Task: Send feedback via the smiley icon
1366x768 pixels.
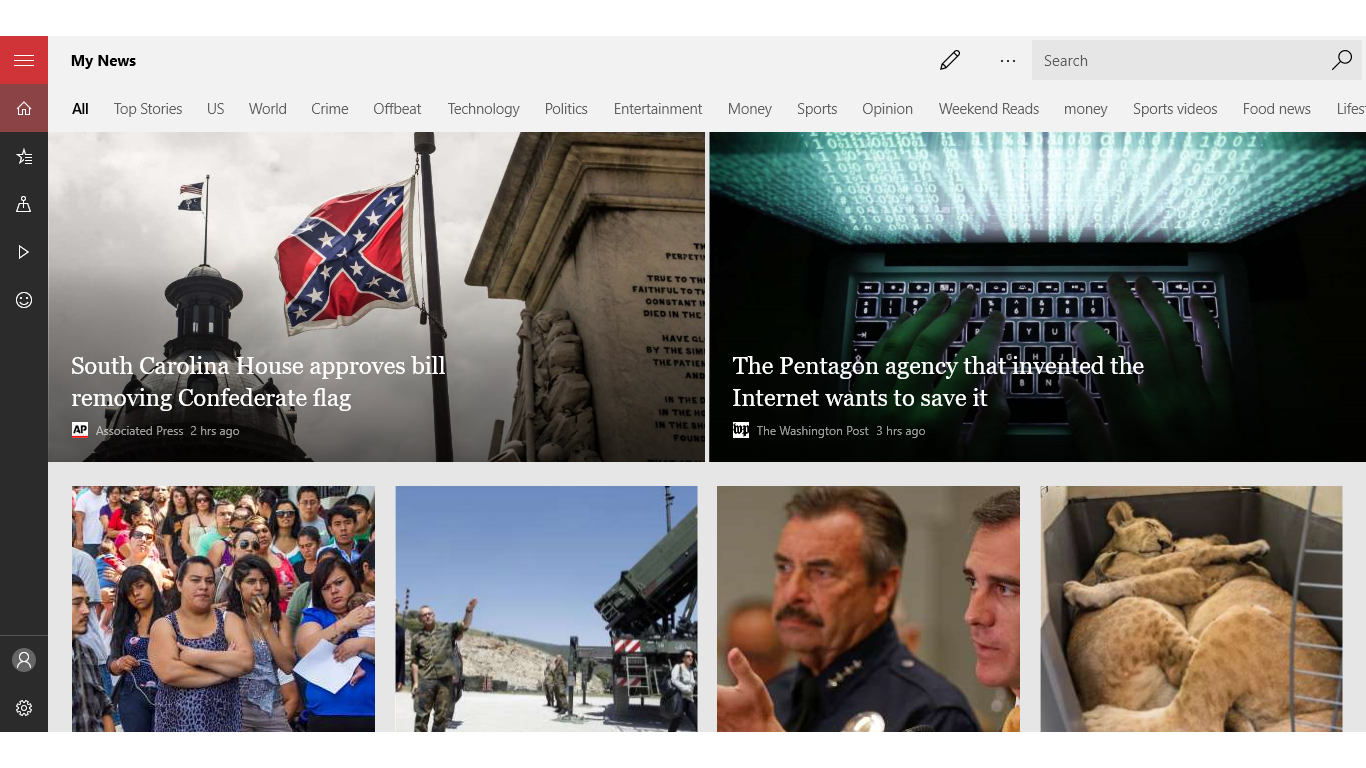Action: 23,299
